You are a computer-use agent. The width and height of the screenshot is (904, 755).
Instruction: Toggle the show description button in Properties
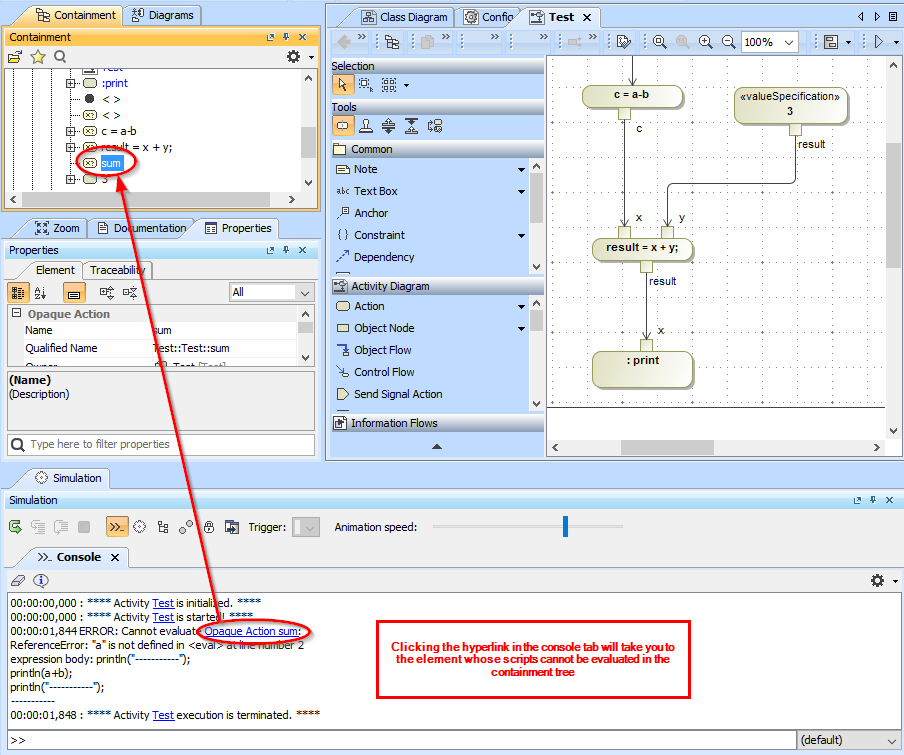(x=73, y=293)
